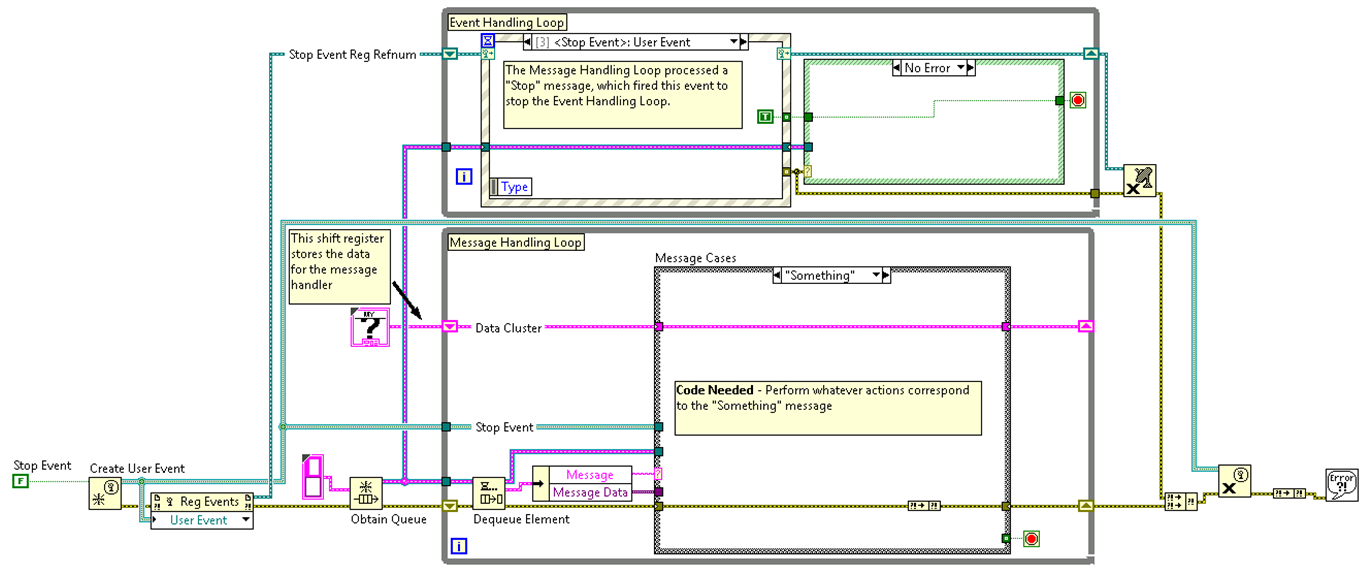Click the error wire left shift register
This screenshot has width=1372, height=573.
pyautogui.click(x=450, y=506)
